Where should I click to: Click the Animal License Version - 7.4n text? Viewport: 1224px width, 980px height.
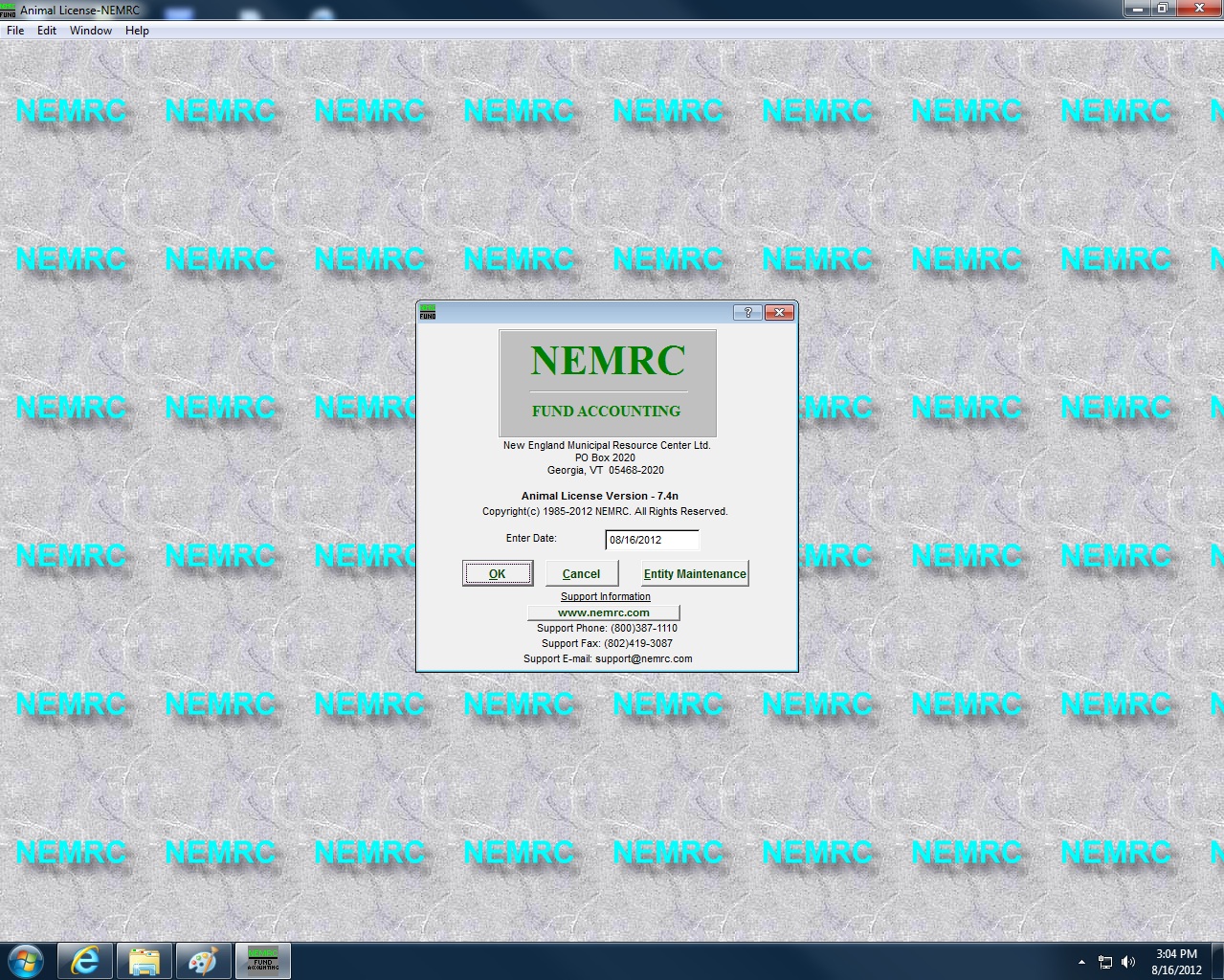pyautogui.click(x=600, y=496)
